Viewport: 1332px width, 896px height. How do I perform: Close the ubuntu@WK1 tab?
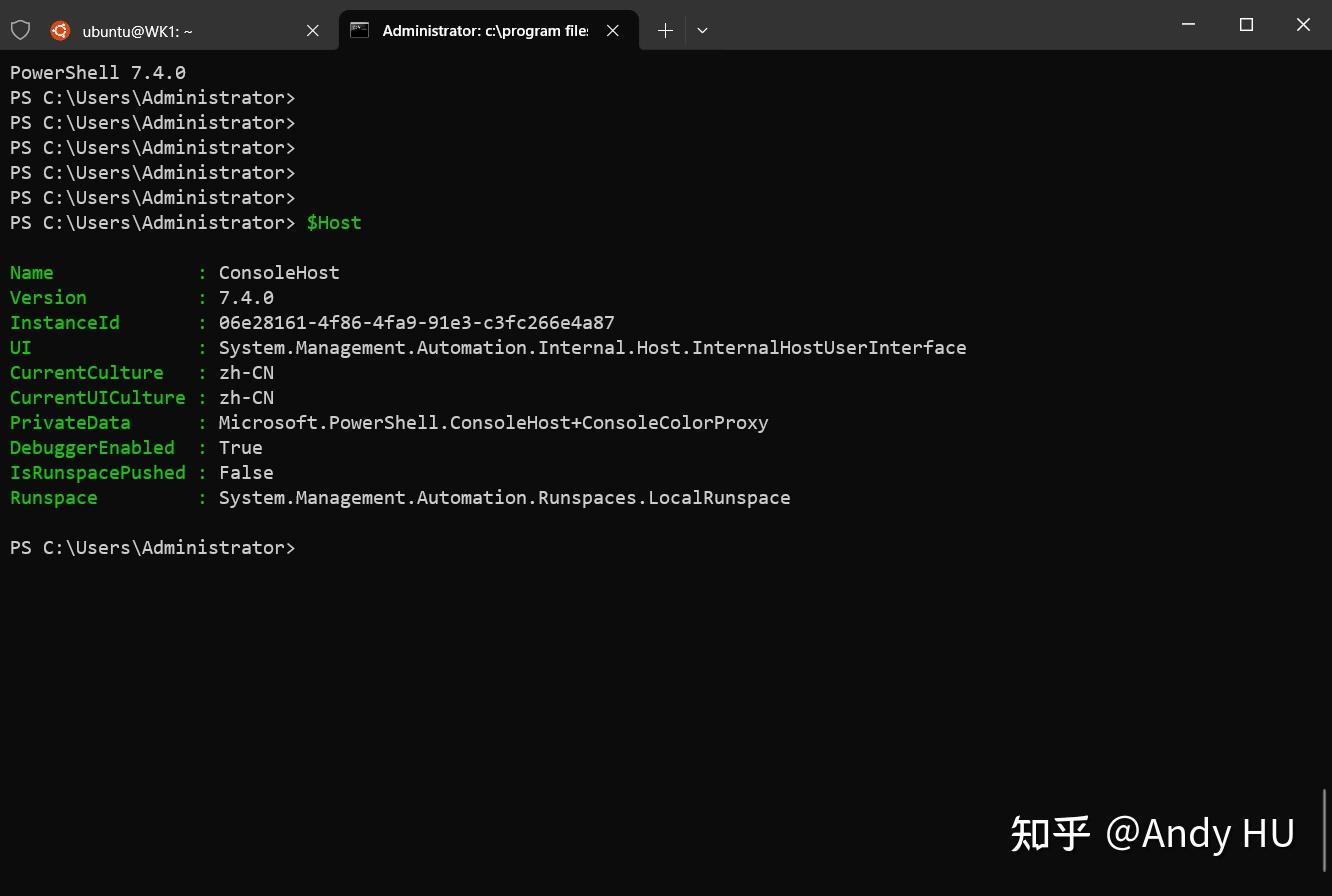(312, 31)
